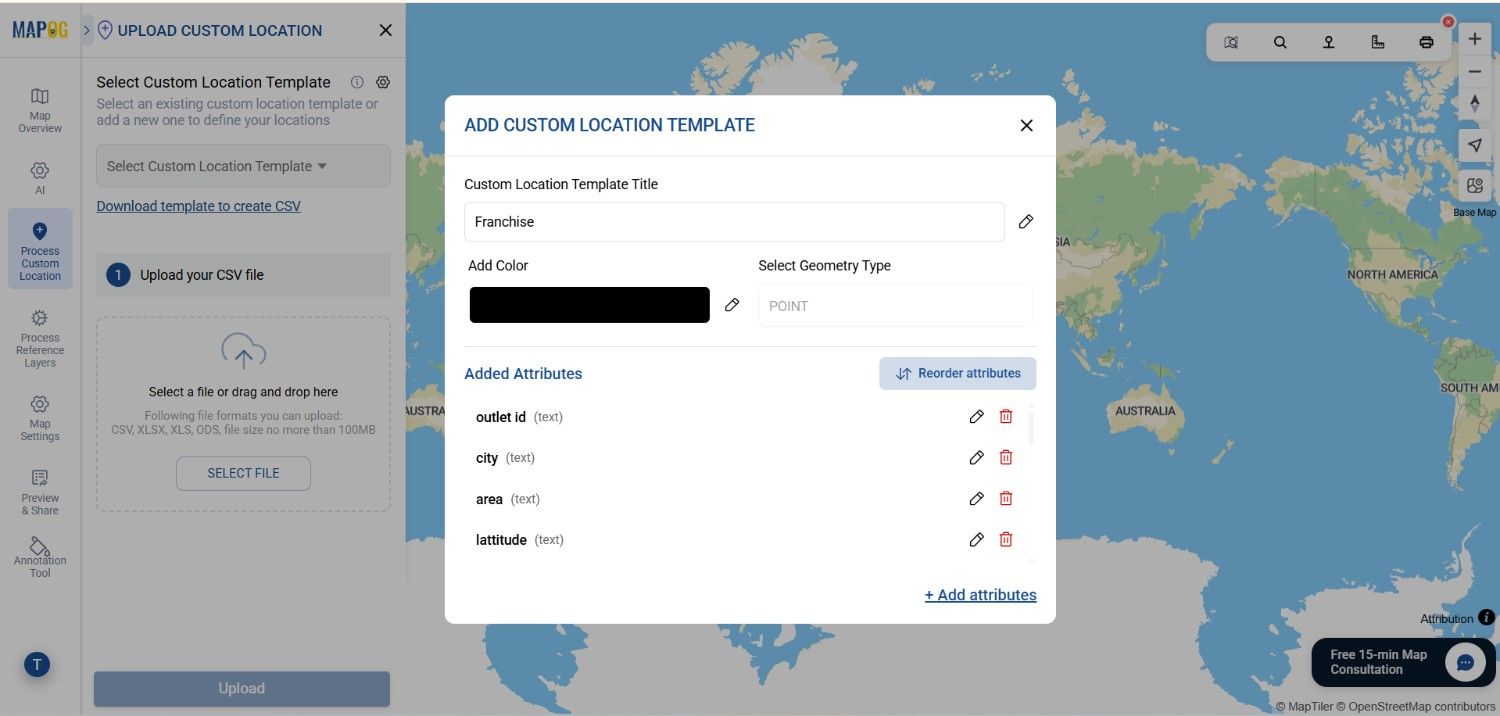Zoom in using the plus control

1474,38
